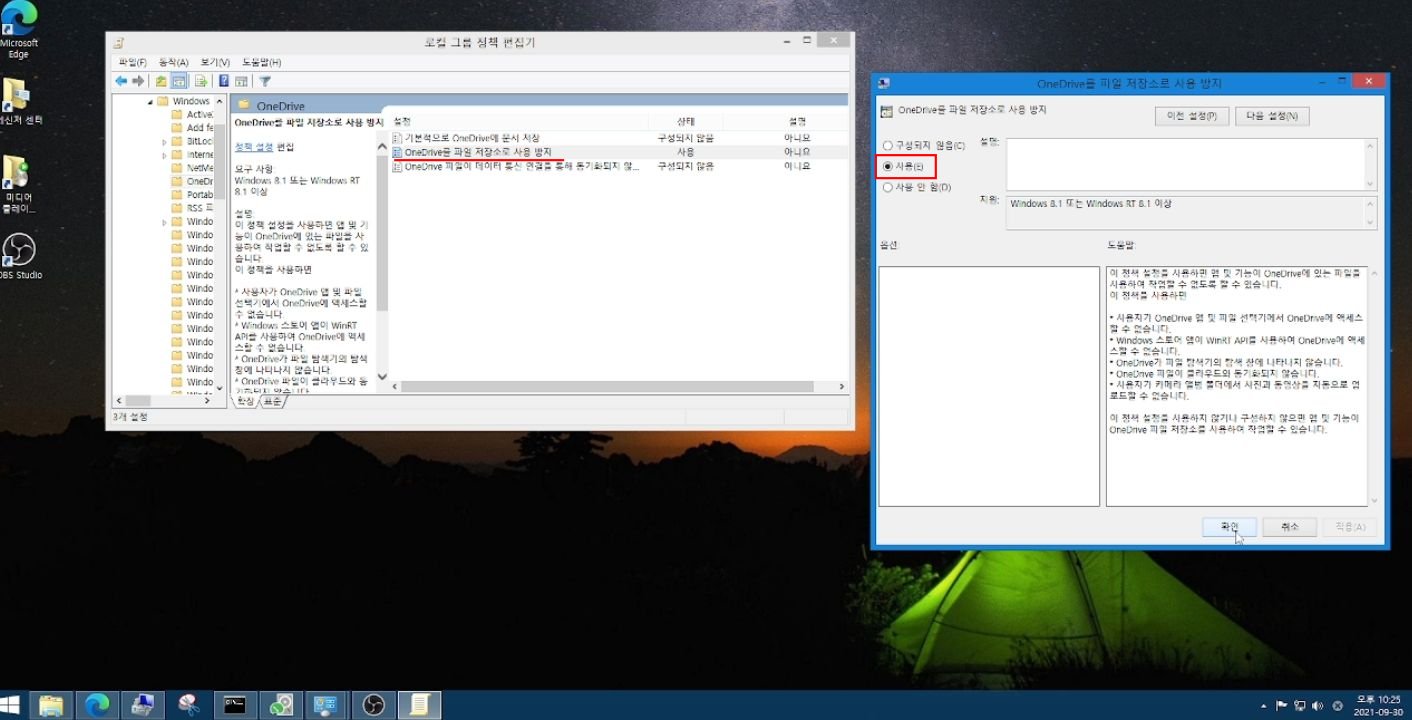The image size is (1412, 720).
Task: Open File Explorer from the taskbar
Action: coord(51,705)
